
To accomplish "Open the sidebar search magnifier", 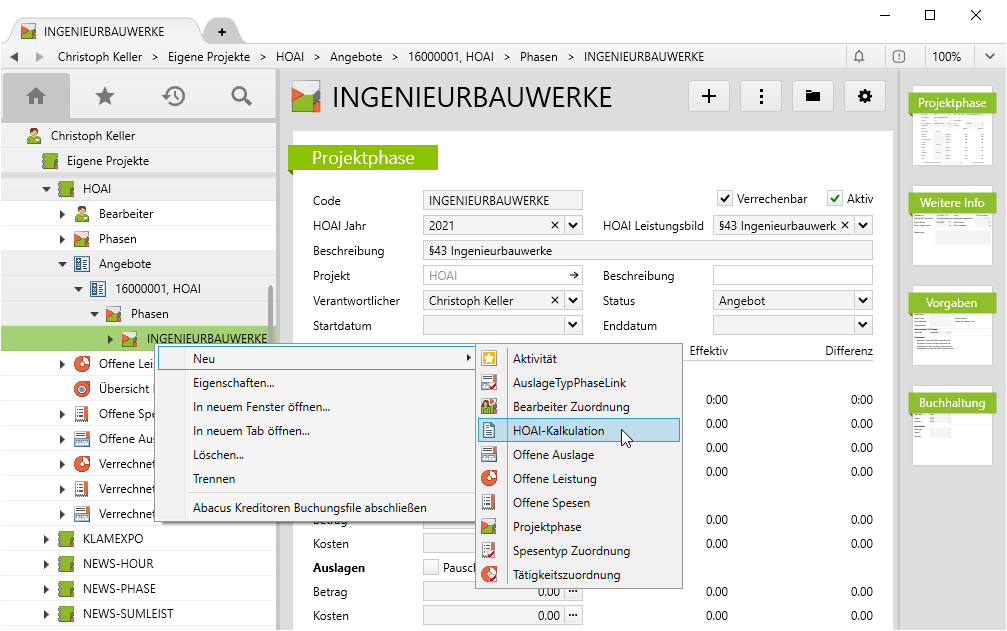I will click(241, 96).
